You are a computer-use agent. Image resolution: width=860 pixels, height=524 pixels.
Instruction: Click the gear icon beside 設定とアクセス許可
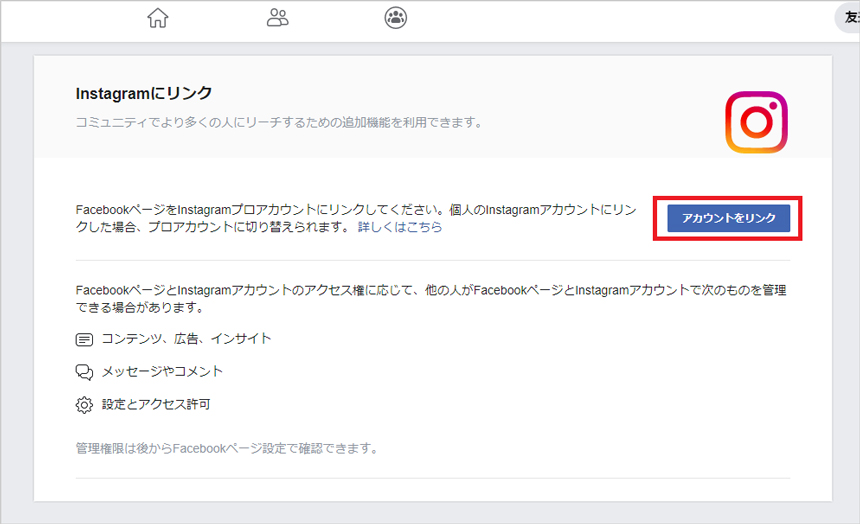(84, 405)
